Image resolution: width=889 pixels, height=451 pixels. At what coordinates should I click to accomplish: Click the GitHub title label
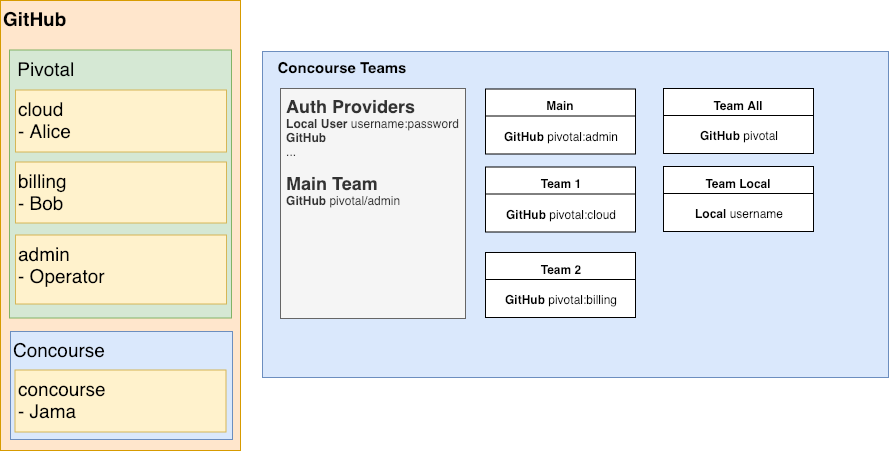click(35, 19)
